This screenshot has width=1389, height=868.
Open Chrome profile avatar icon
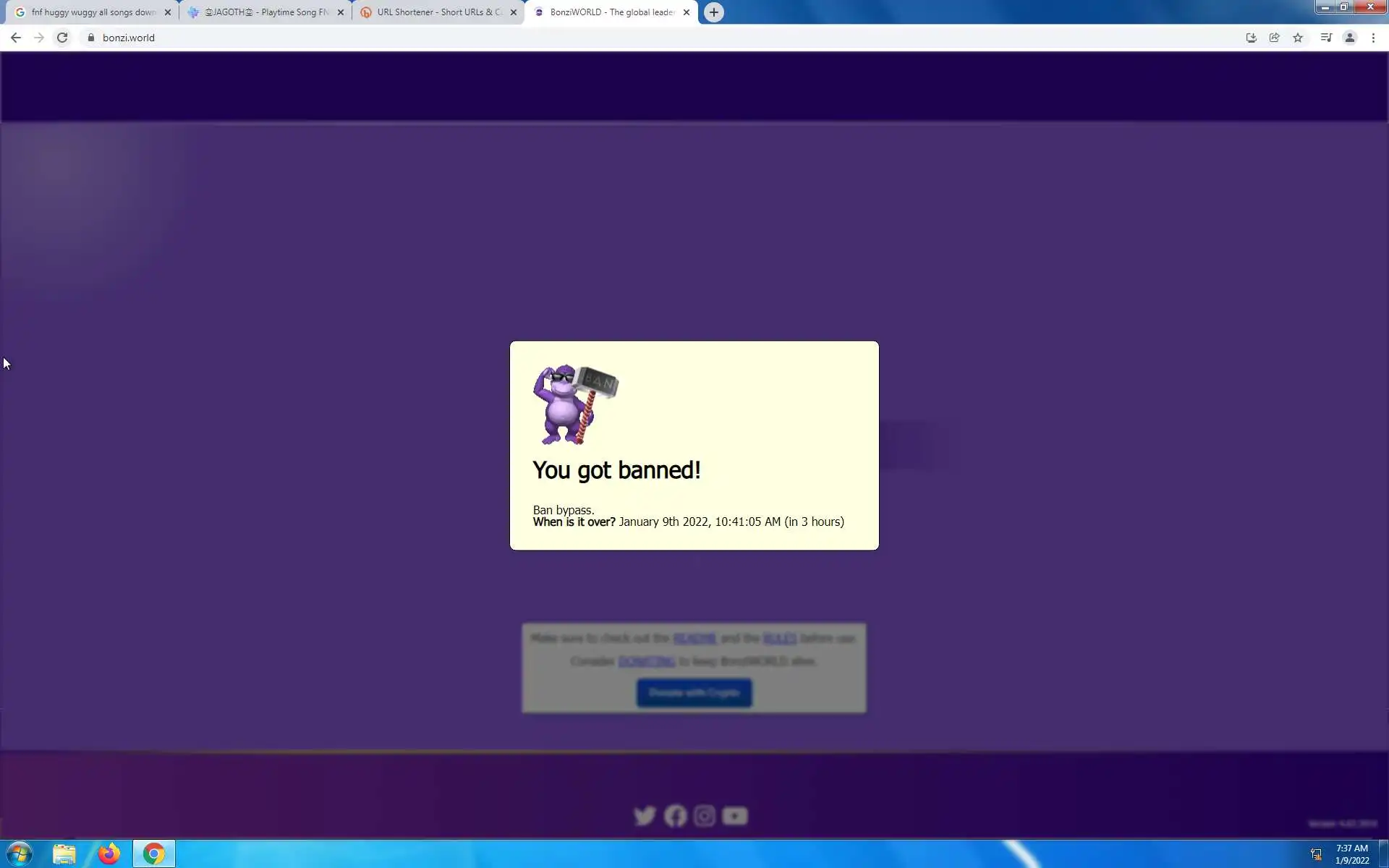pyautogui.click(x=1350, y=38)
